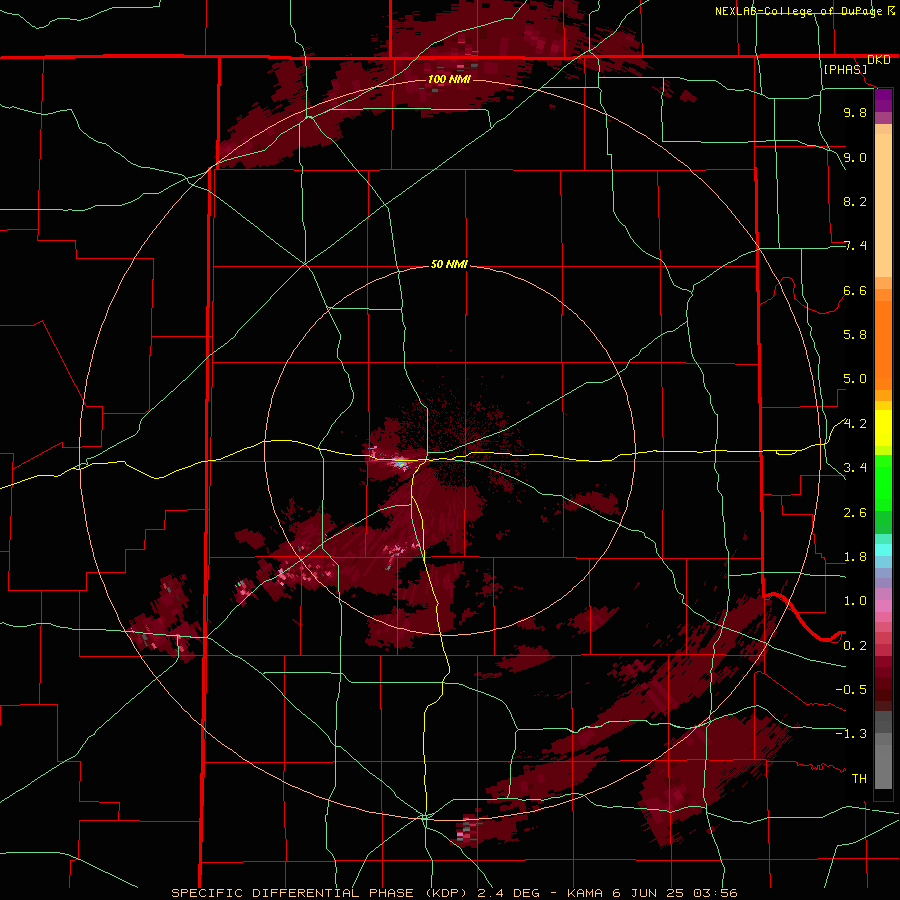The width and height of the screenshot is (900, 900).
Task: Click the large peach band of color bar
Action: coord(883,205)
